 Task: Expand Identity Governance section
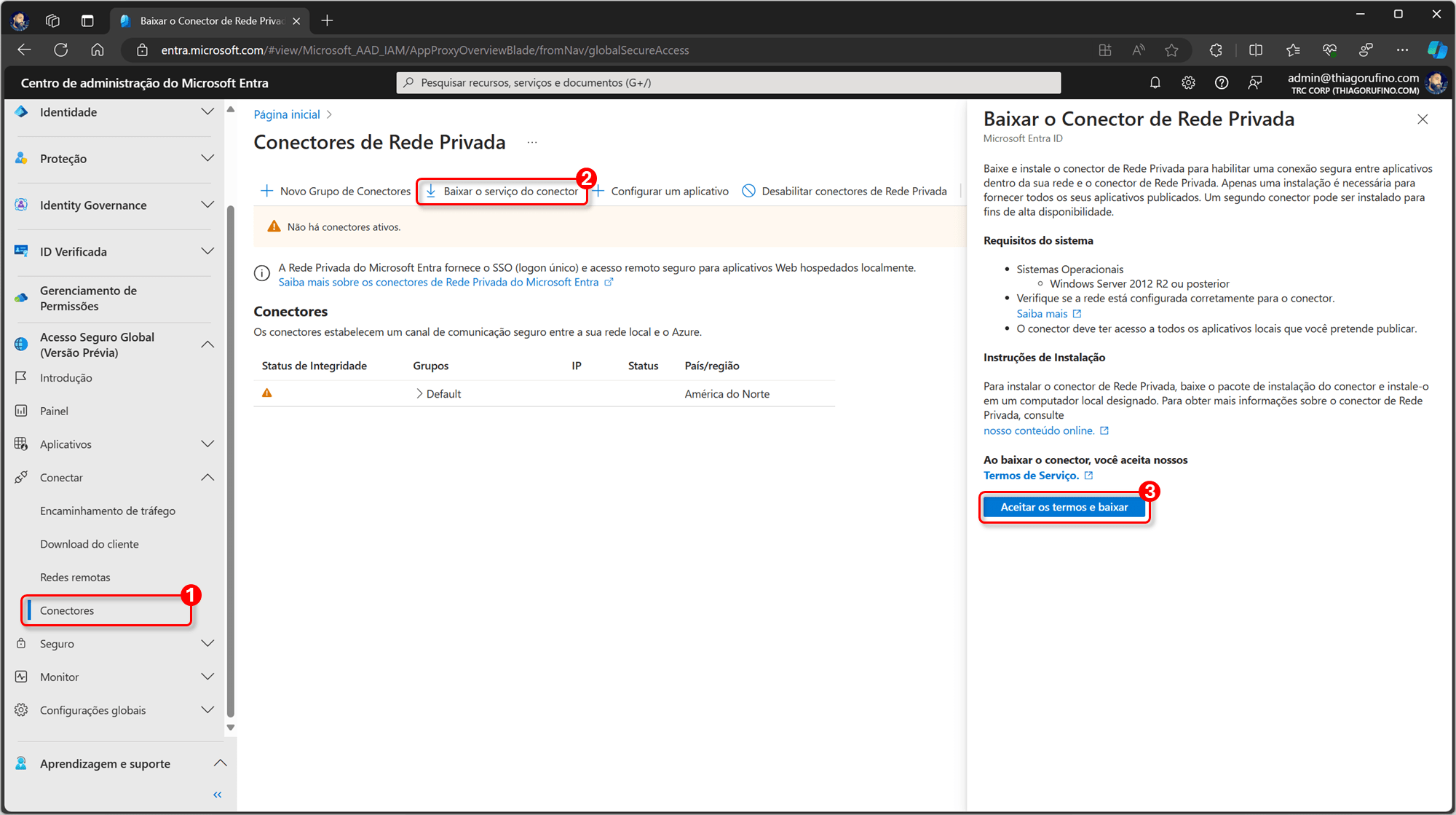coord(207,205)
